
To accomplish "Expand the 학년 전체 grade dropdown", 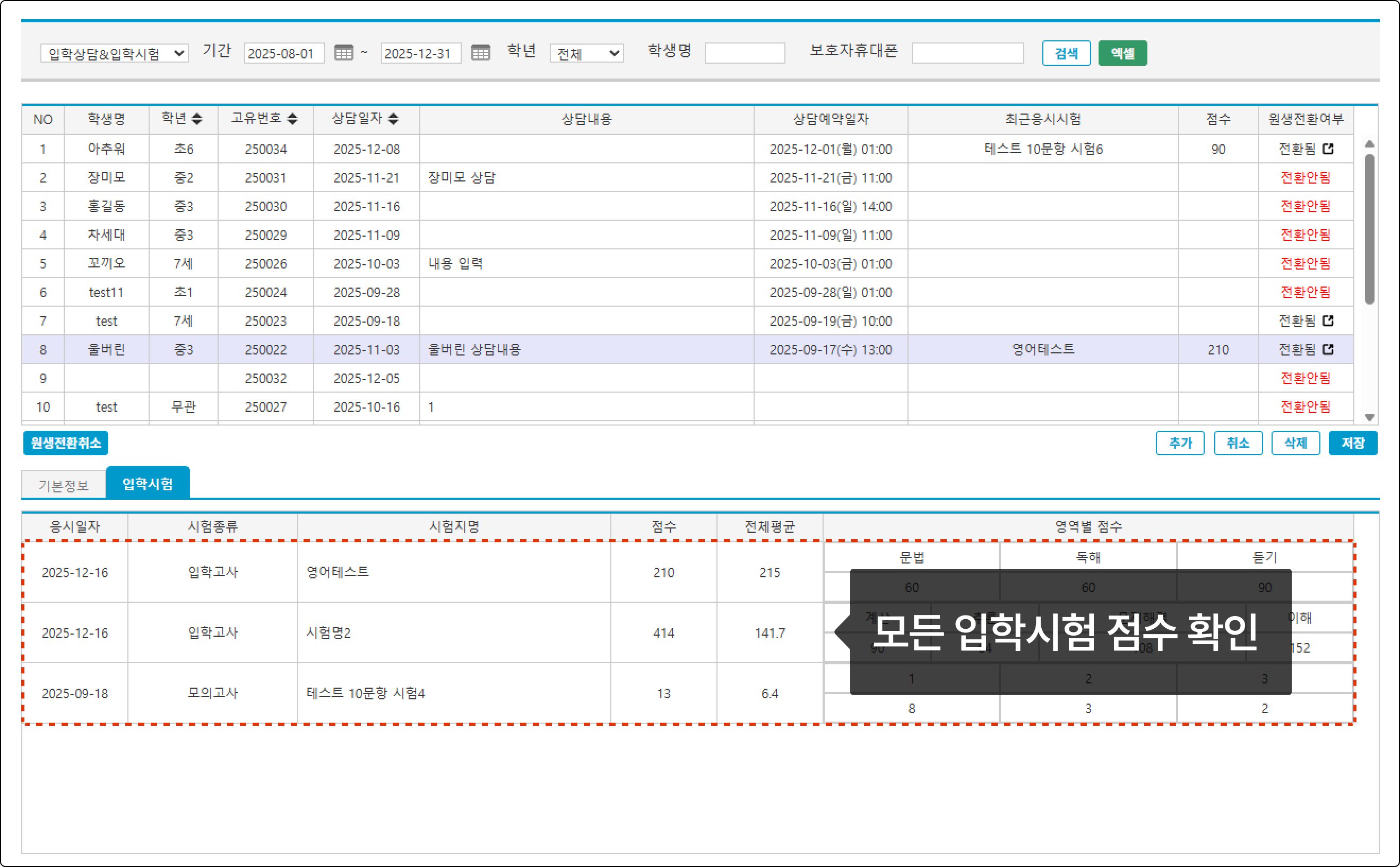I will pyautogui.click(x=586, y=54).
